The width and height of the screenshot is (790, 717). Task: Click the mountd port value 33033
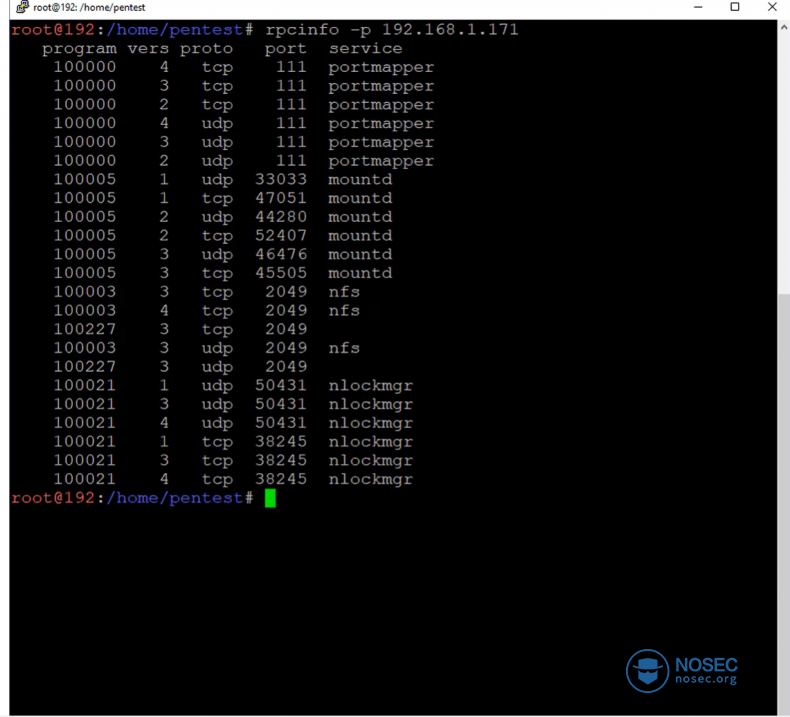click(x=281, y=180)
